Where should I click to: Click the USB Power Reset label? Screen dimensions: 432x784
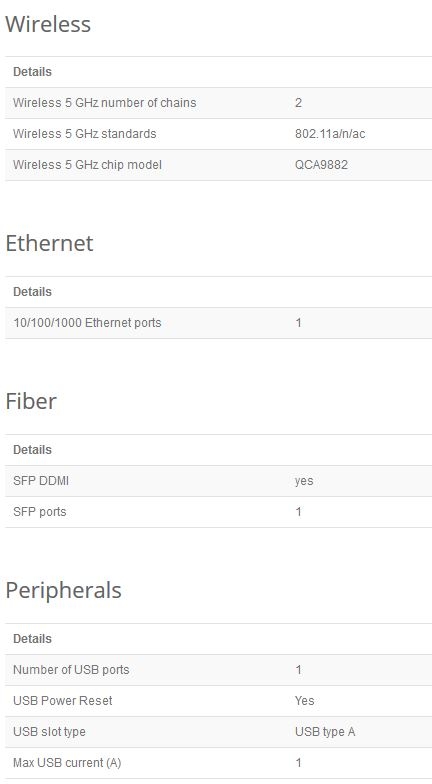pyautogui.click(x=62, y=701)
